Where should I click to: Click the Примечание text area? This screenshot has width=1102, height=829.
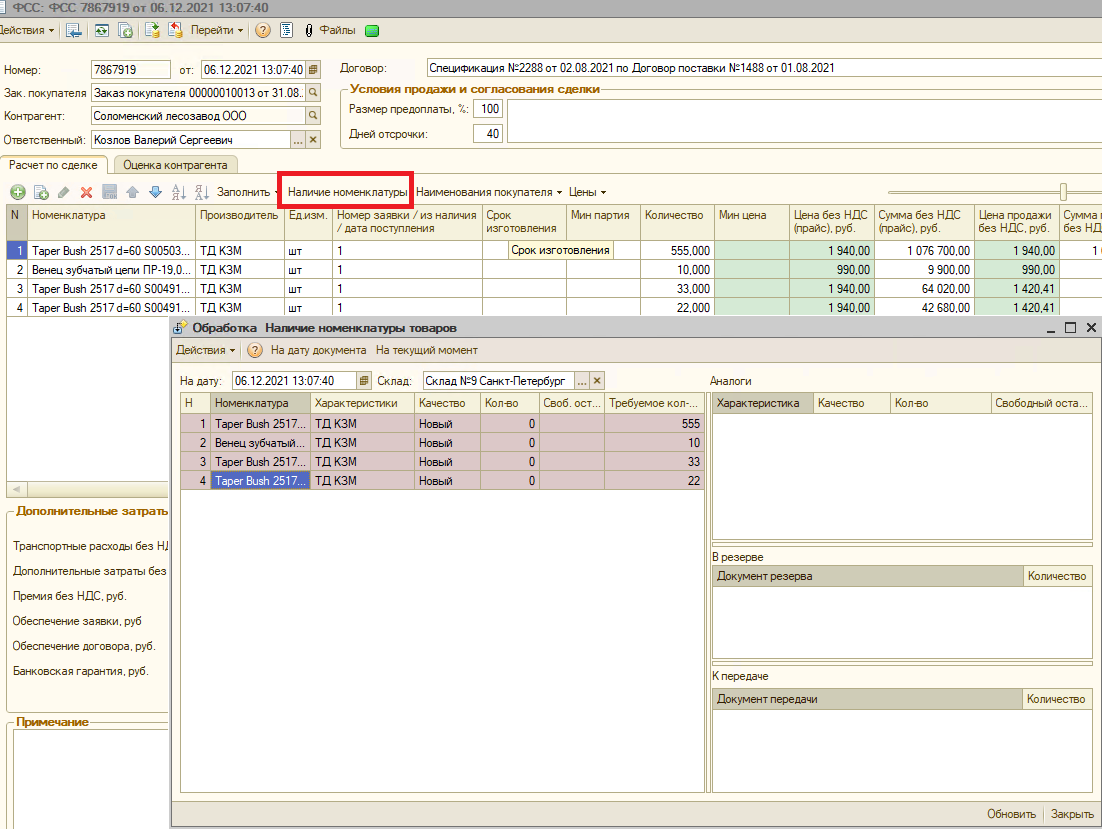pyautogui.click(x=91, y=778)
